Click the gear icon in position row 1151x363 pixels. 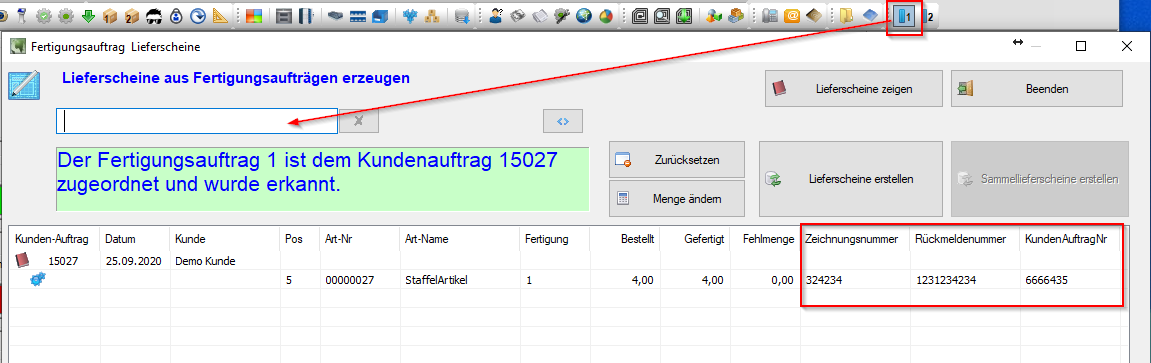(x=37, y=279)
